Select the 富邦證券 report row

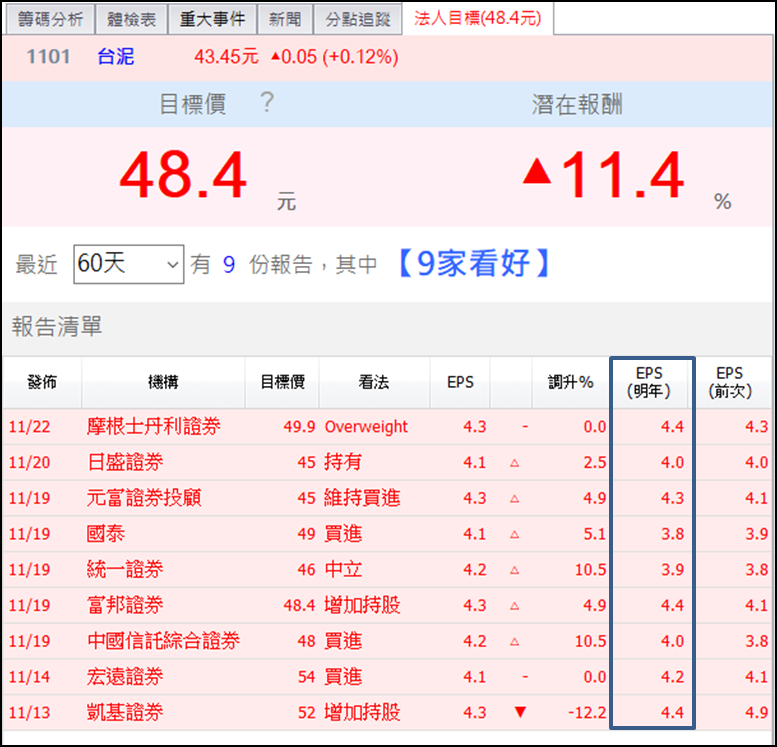point(387,605)
